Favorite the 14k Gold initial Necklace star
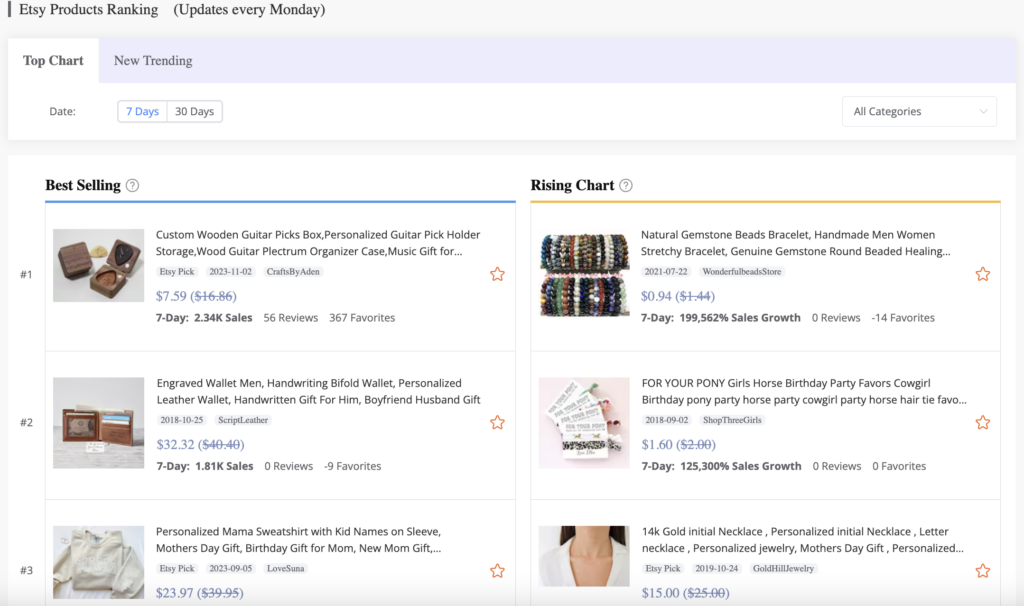 coord(982,571)
